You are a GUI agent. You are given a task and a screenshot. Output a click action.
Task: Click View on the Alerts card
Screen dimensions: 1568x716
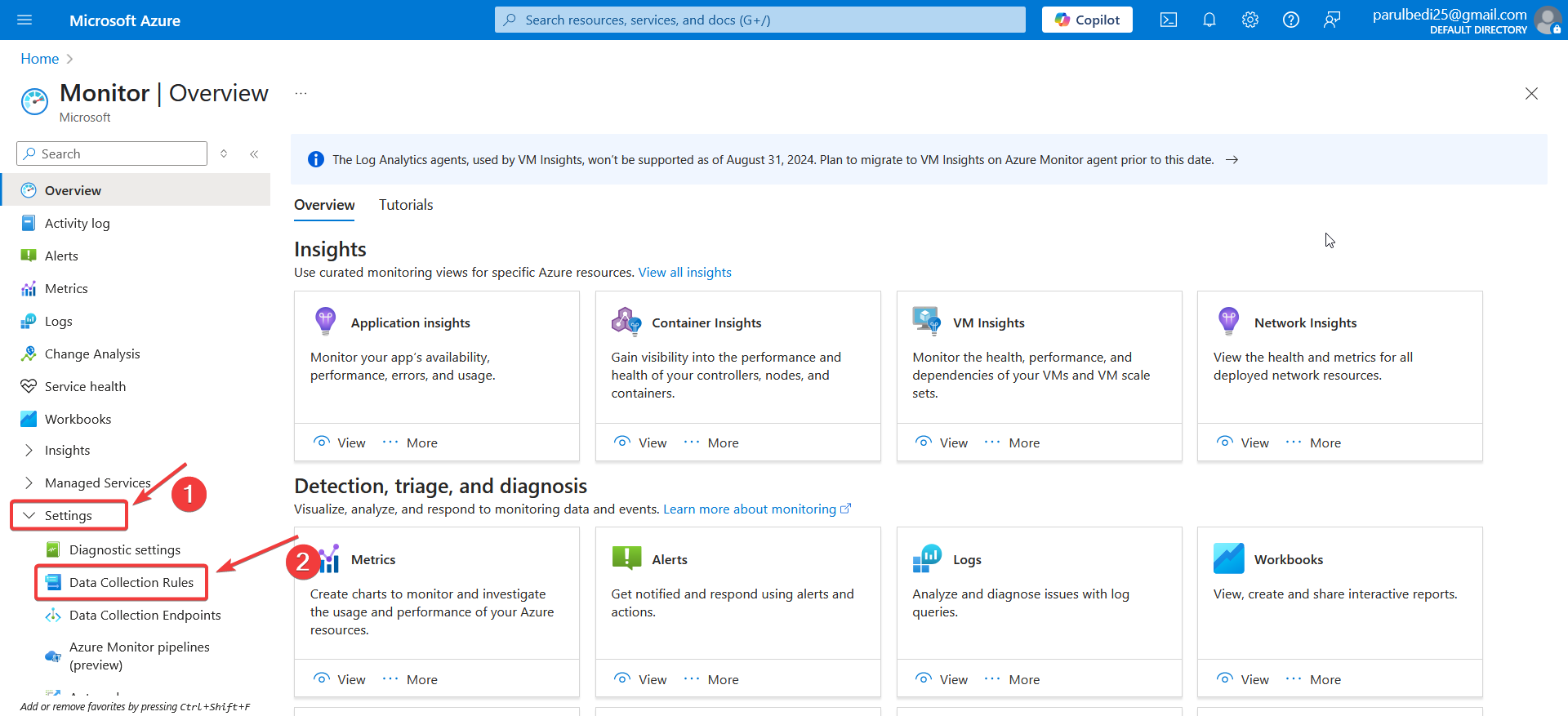(x=641, y=679)
